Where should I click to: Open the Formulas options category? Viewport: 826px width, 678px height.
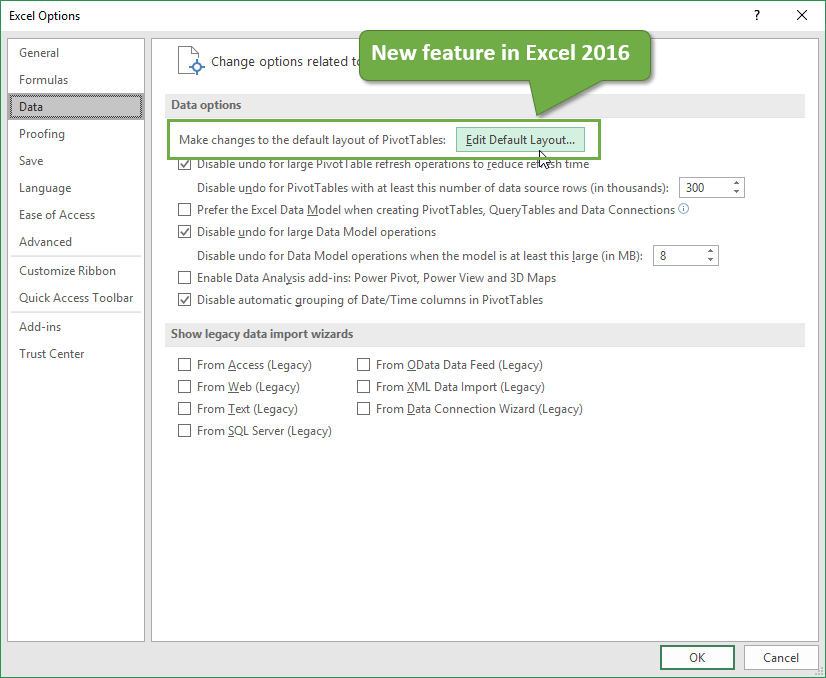pyautogui.click(x=44, y=80)
